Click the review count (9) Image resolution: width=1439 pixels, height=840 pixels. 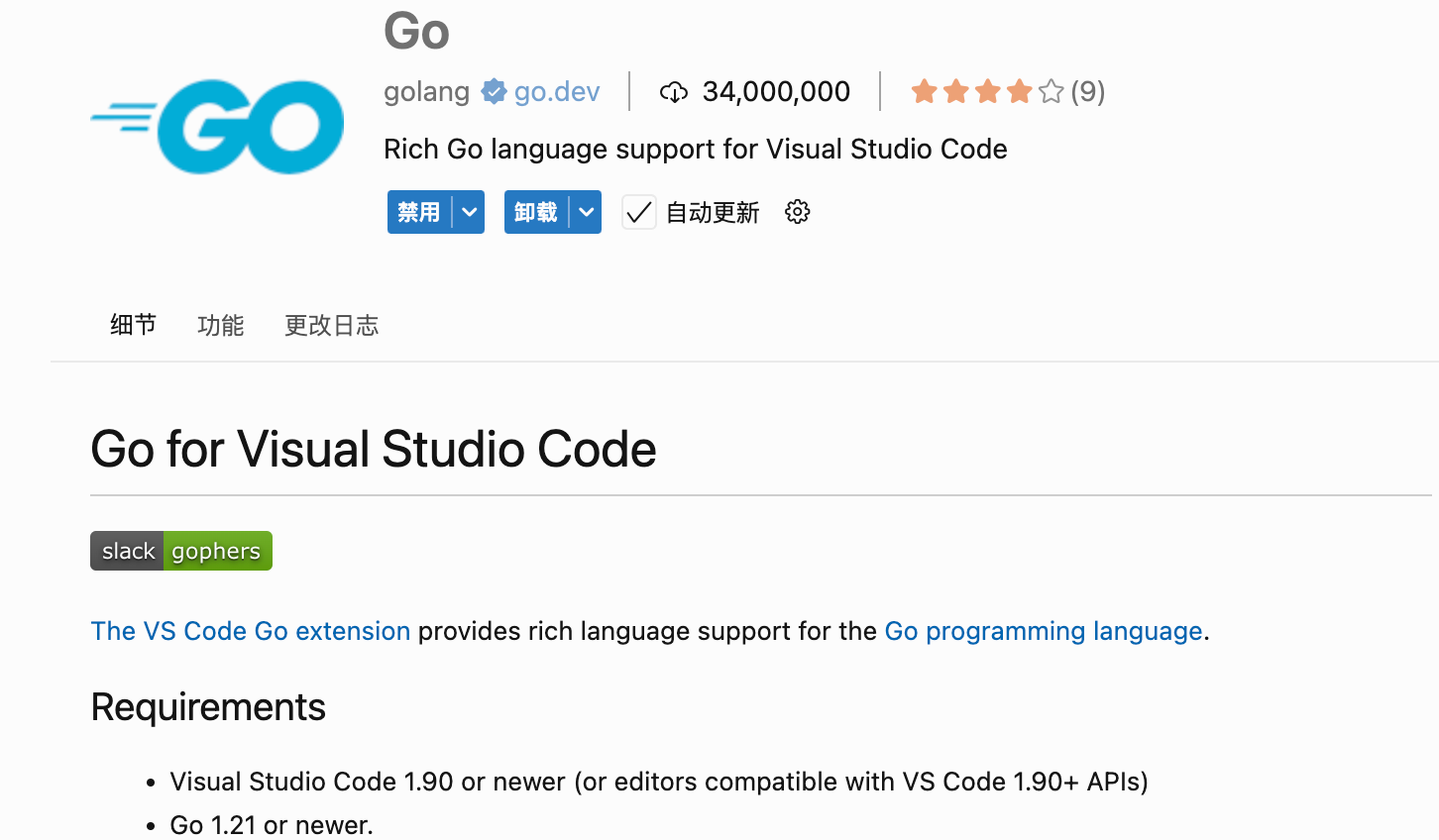click(x=1088, y=91)
